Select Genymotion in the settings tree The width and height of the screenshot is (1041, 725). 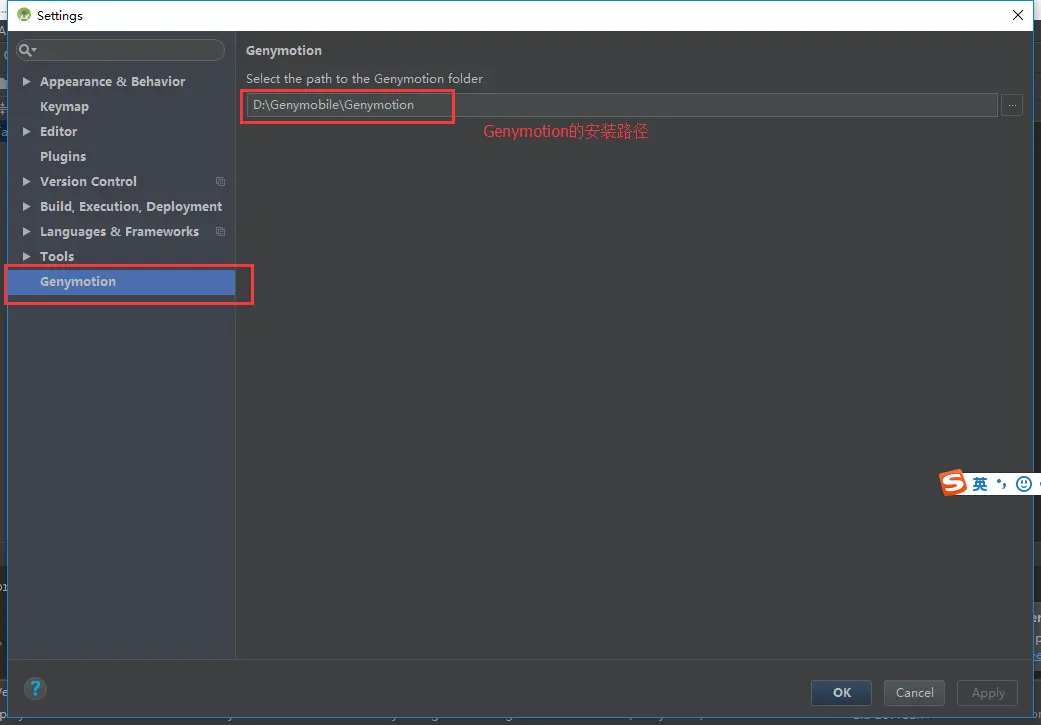pyautogui.click(x=121, y=282)
